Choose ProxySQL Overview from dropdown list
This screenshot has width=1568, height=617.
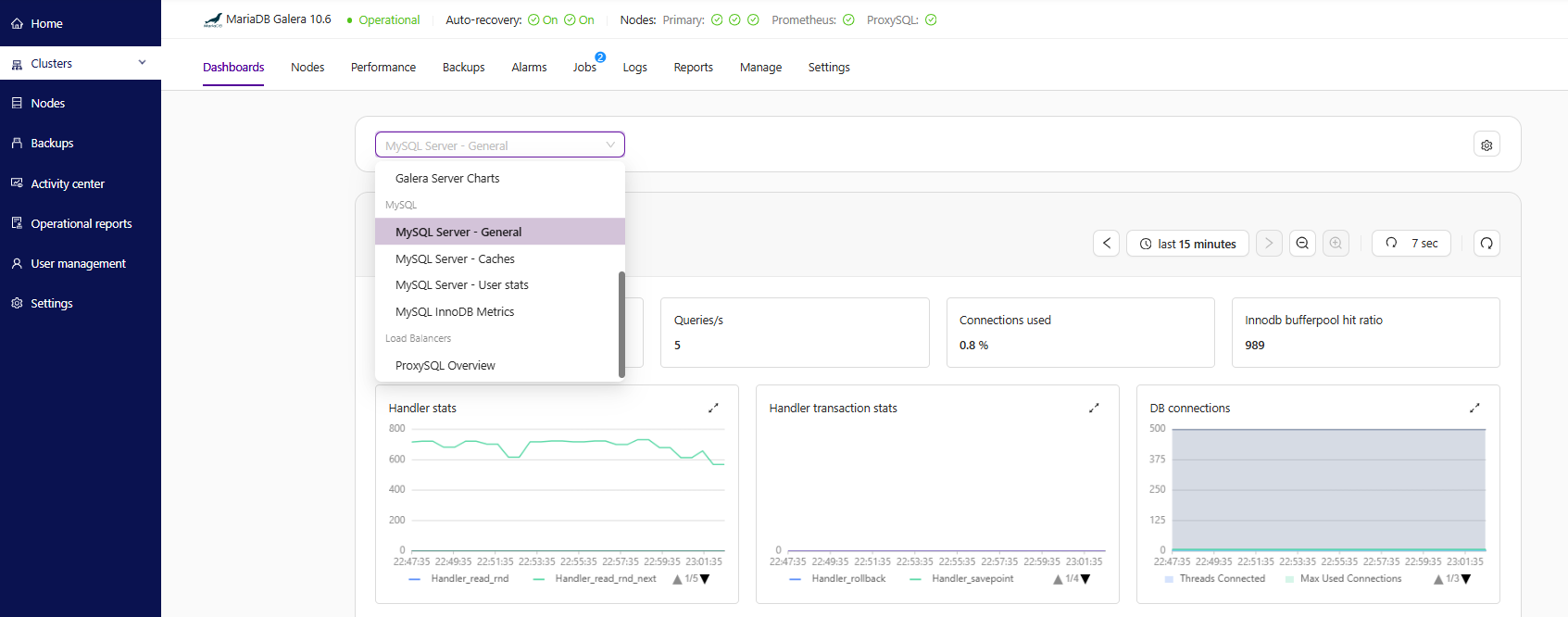445,366
